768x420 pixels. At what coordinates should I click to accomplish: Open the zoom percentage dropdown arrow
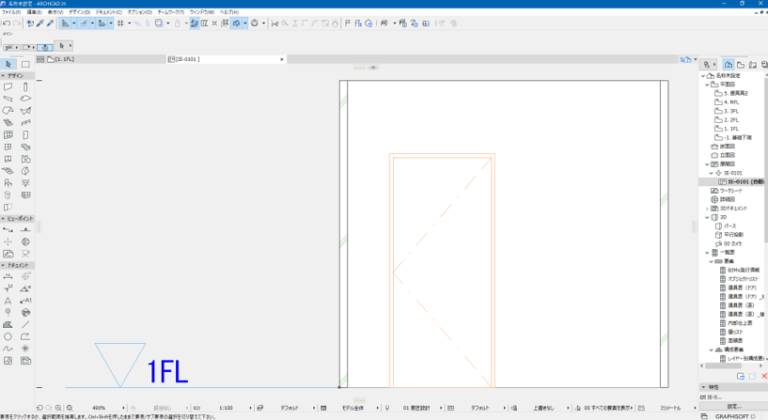(x=123, y=408)
